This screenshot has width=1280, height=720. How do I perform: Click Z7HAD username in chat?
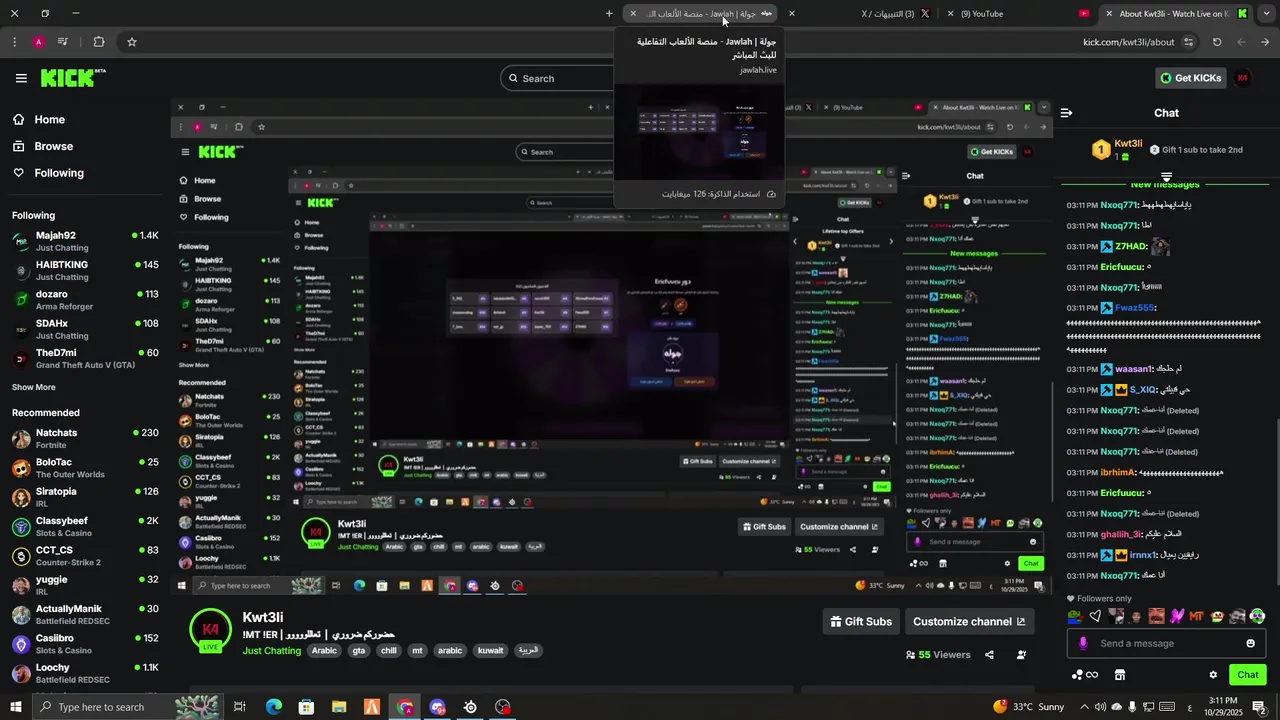[1130, 247]
